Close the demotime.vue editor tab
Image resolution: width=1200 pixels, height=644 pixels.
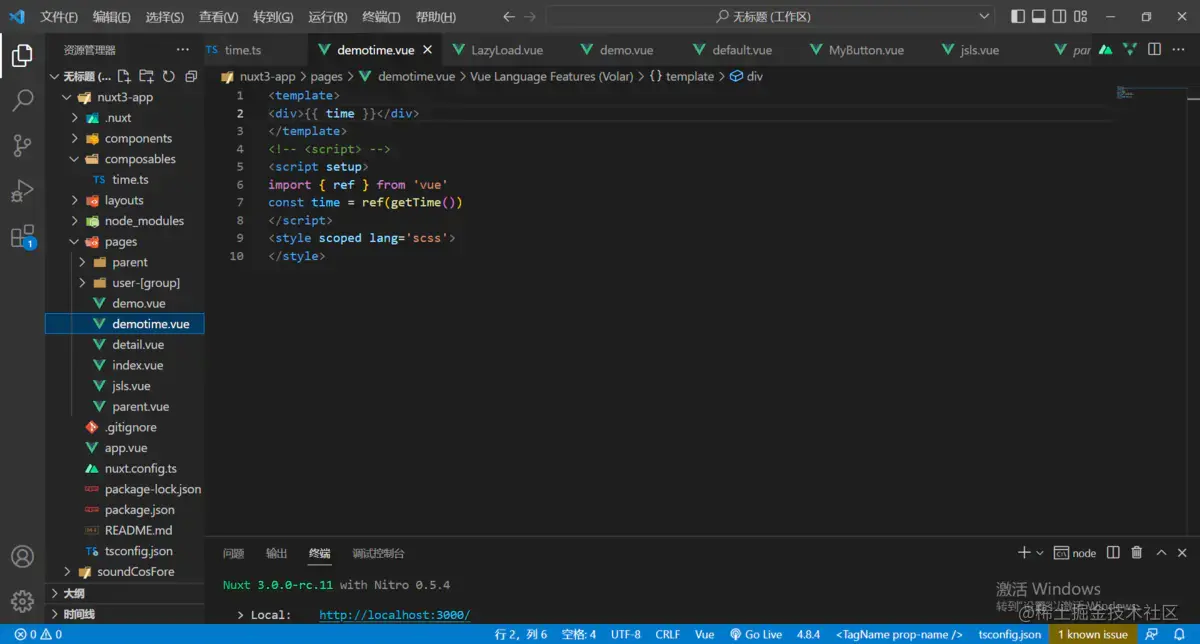point(428,50)
